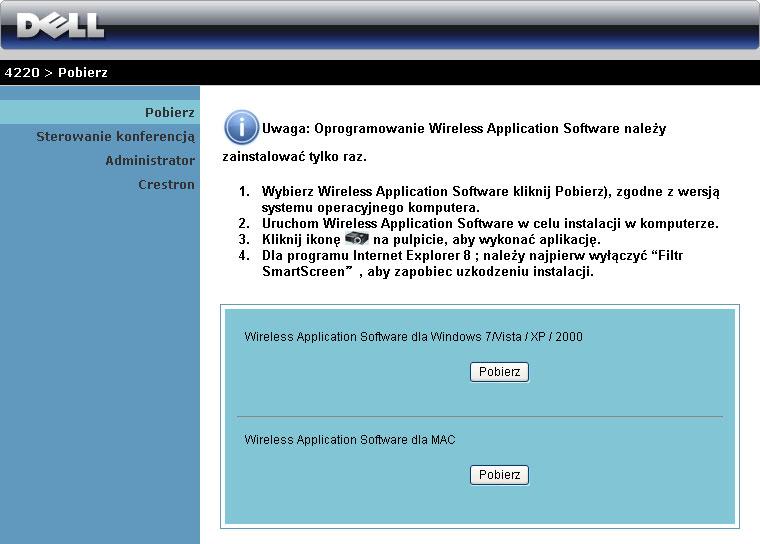Go to the Crestron sidebar item
Viewport: 760px width, 544px height.
(x=166, y=185)
